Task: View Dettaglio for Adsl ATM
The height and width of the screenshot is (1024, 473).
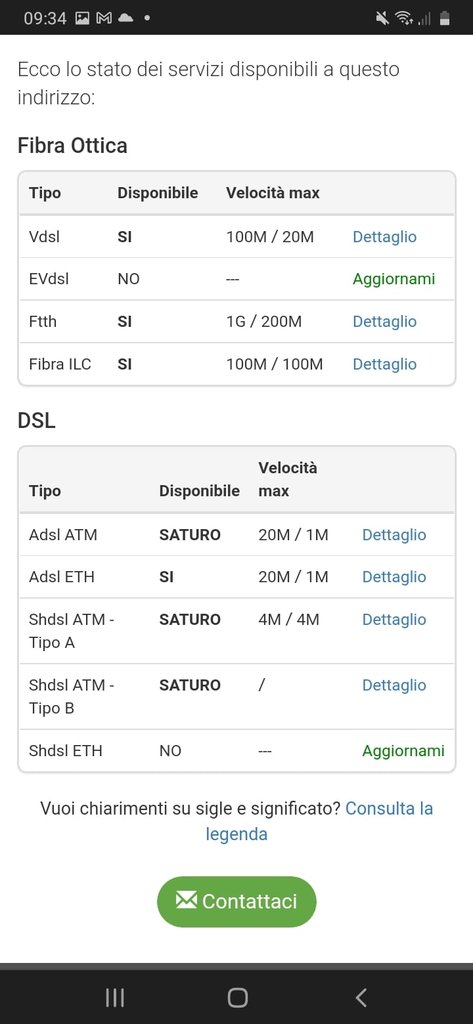Action: (394, 535)
